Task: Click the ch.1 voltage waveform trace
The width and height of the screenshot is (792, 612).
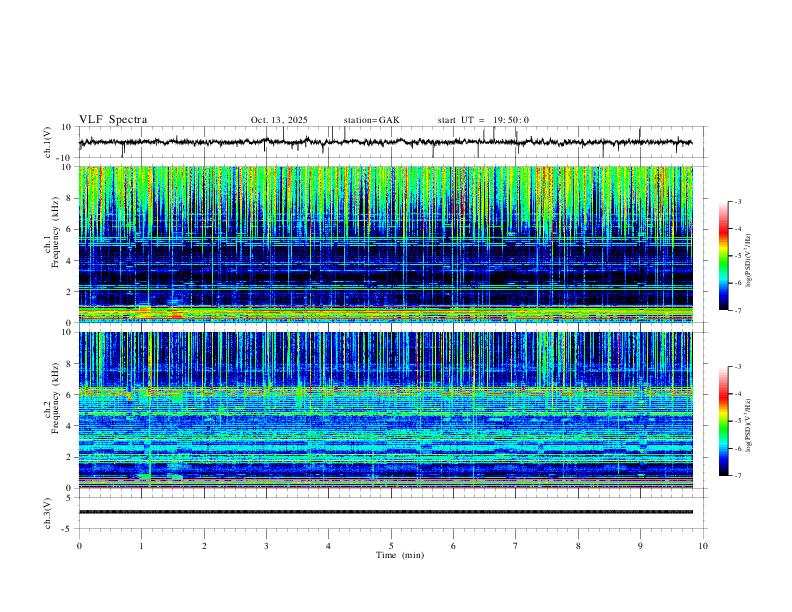Action: pyautogui.click(x=385, y=142)
